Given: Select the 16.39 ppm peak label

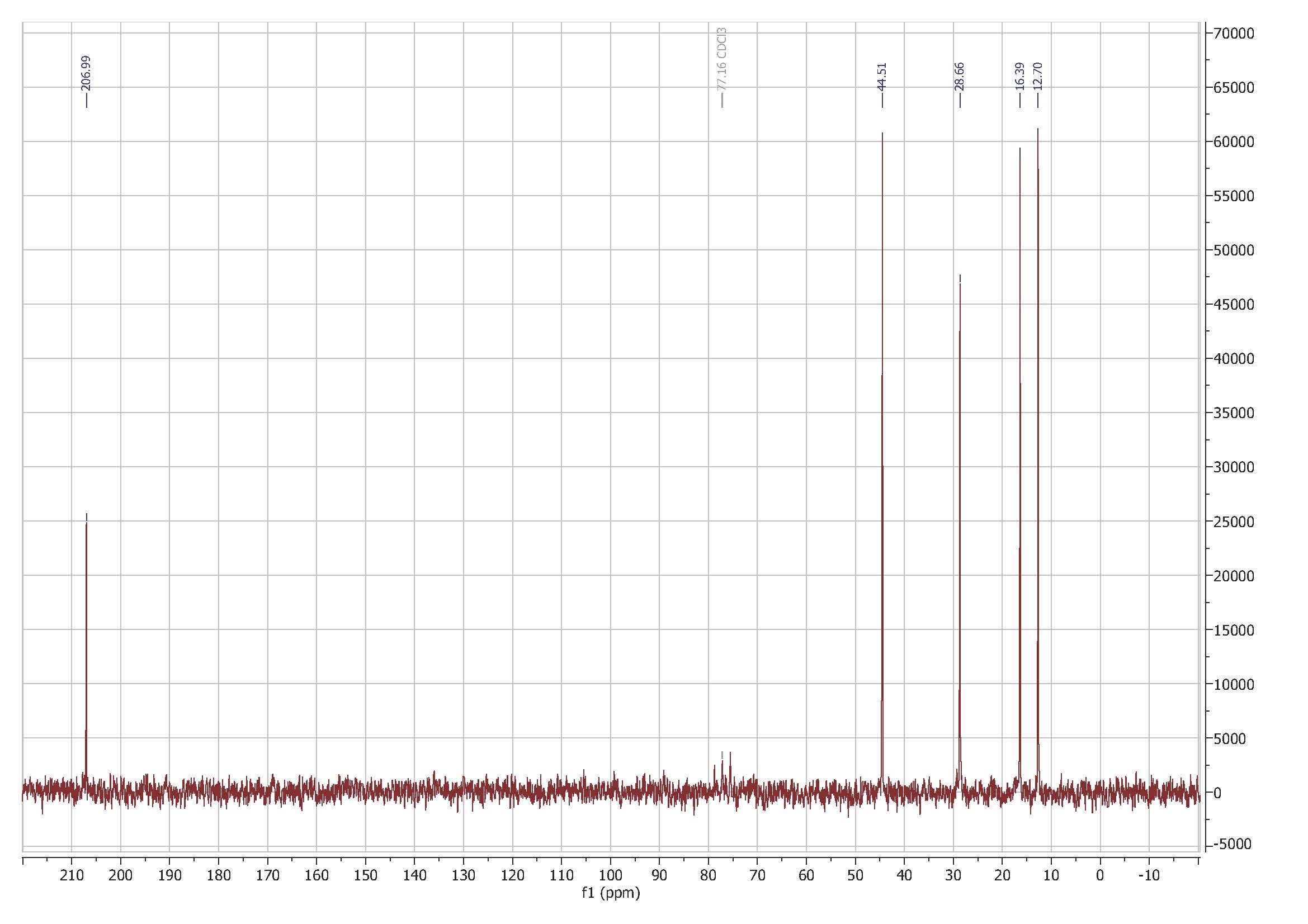Looking at the screenshot, I should tap(1020, 77).
